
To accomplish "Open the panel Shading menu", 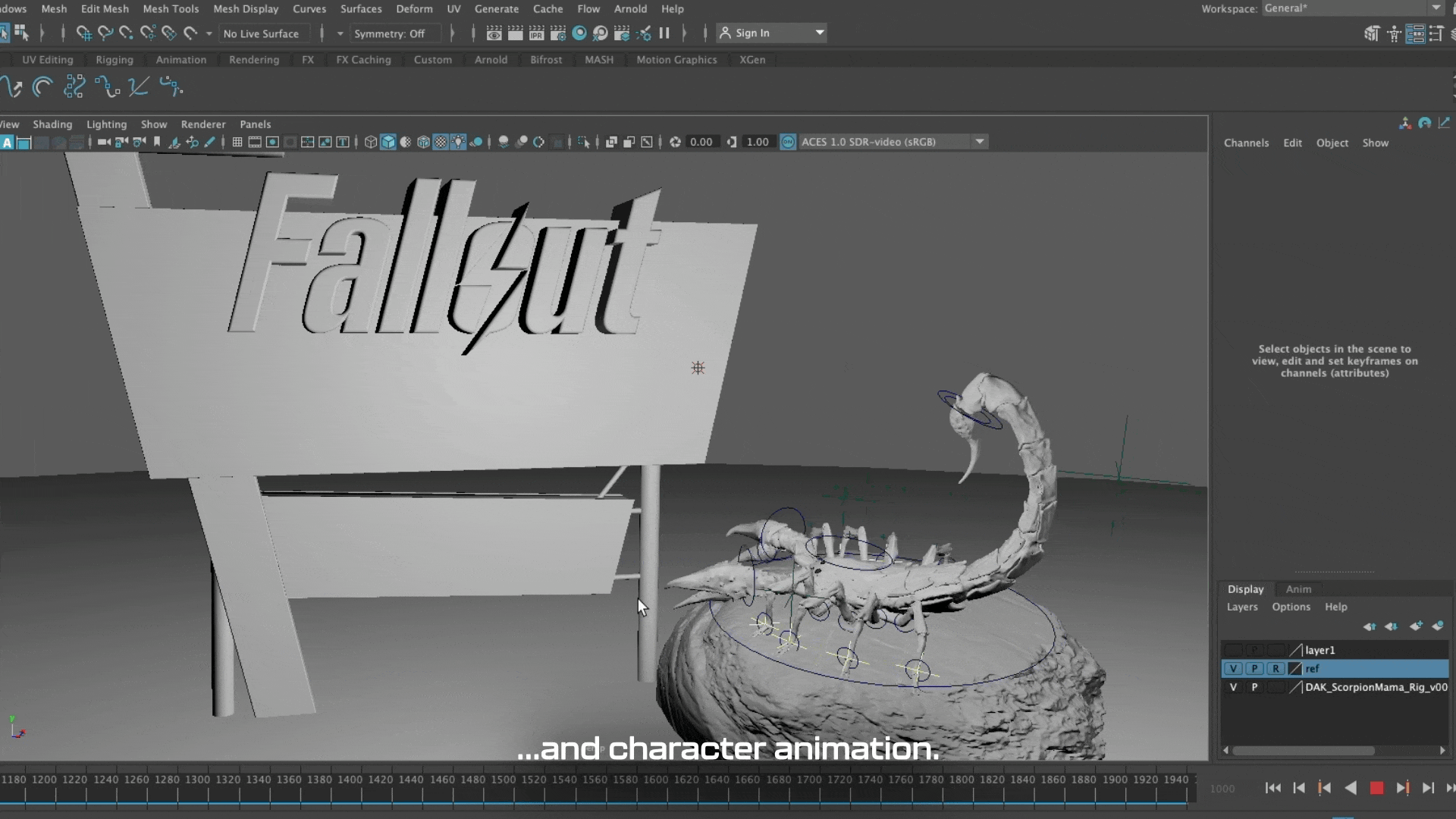I will point(52,124).
